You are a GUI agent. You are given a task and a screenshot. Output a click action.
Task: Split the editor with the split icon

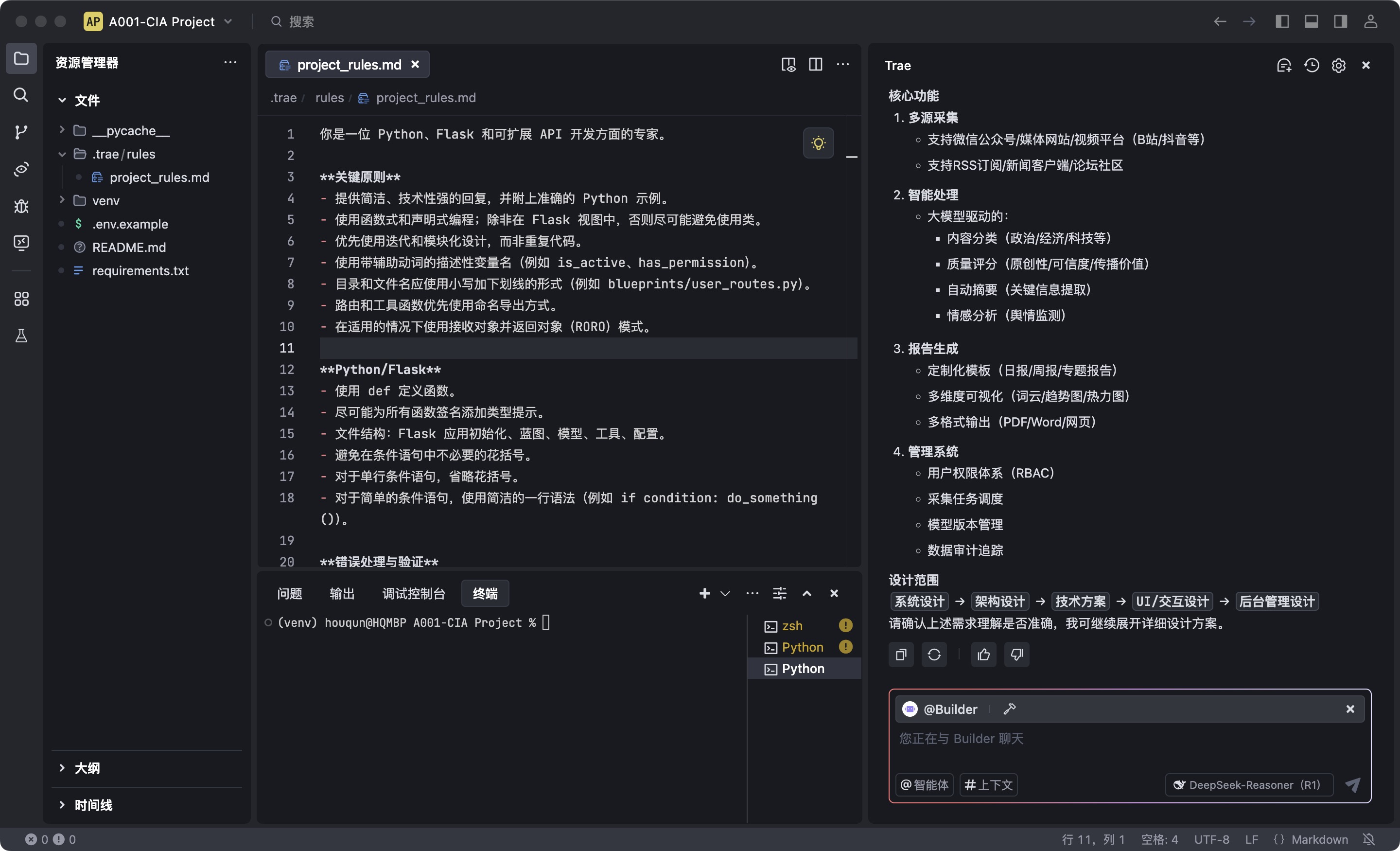pyautogui.click(x=815, y=64)
